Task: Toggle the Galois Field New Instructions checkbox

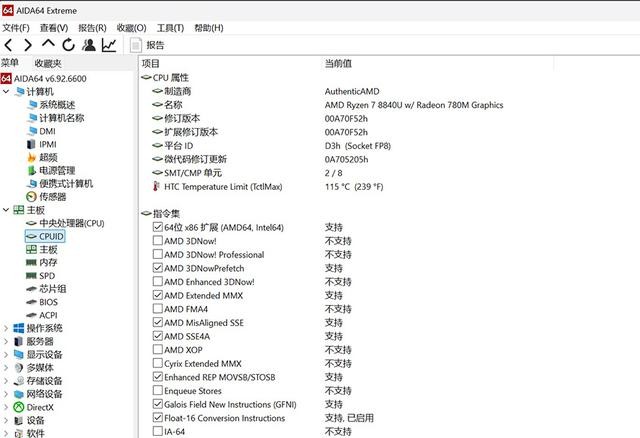Action: pyautogui.click(x=158, y=404)
